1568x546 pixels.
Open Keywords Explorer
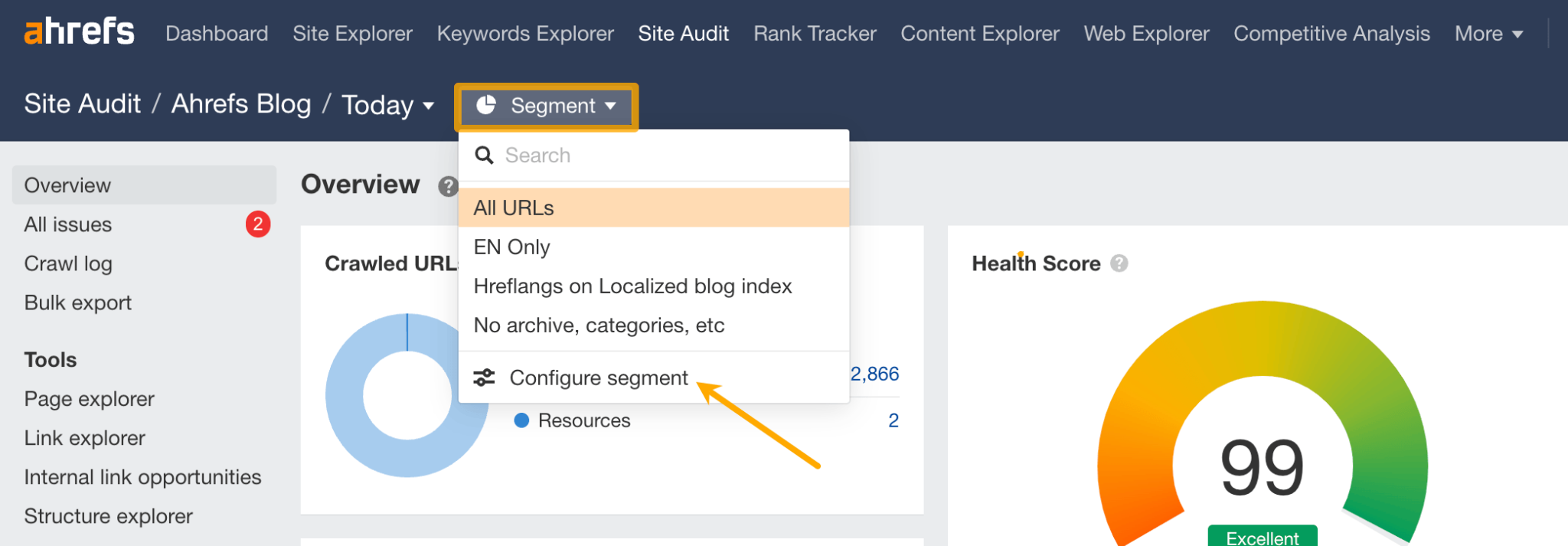(x=525, y=34)
